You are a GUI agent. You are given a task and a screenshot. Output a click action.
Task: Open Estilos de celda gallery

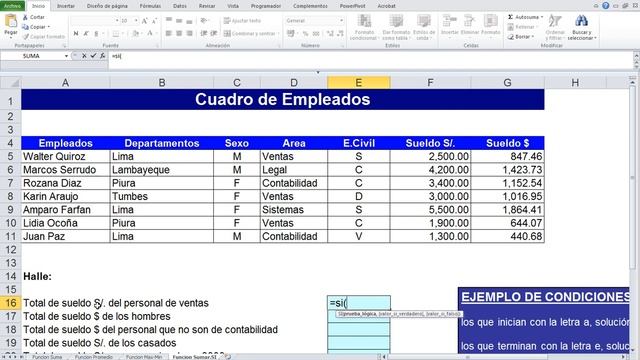(424, 27)
